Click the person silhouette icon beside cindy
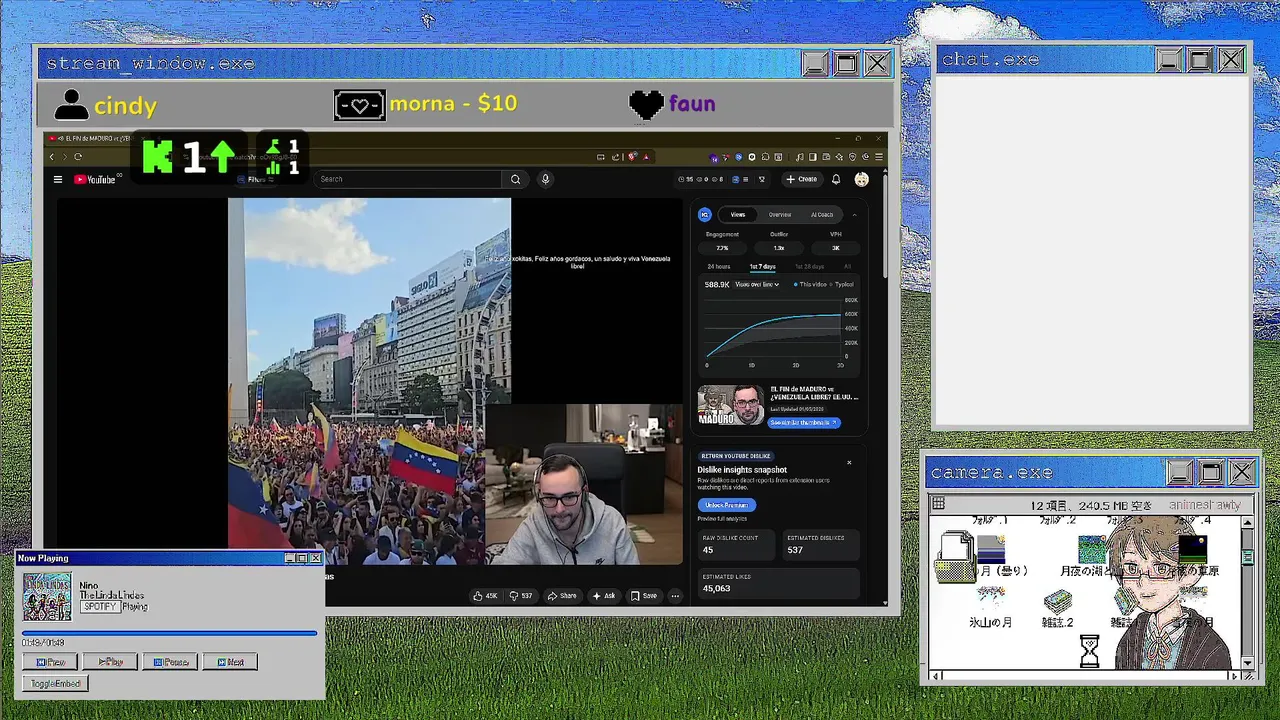This screenshot has width=1280, height=720. (70, 105)
